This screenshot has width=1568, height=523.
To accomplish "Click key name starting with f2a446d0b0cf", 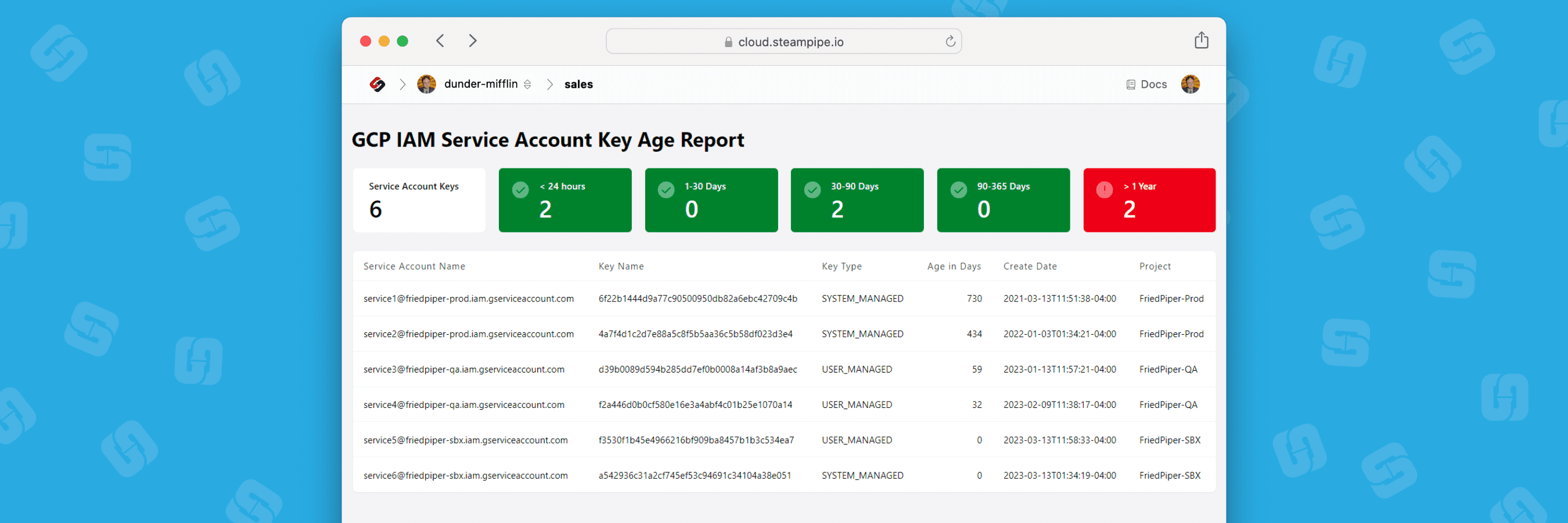I will pos(695,404).
